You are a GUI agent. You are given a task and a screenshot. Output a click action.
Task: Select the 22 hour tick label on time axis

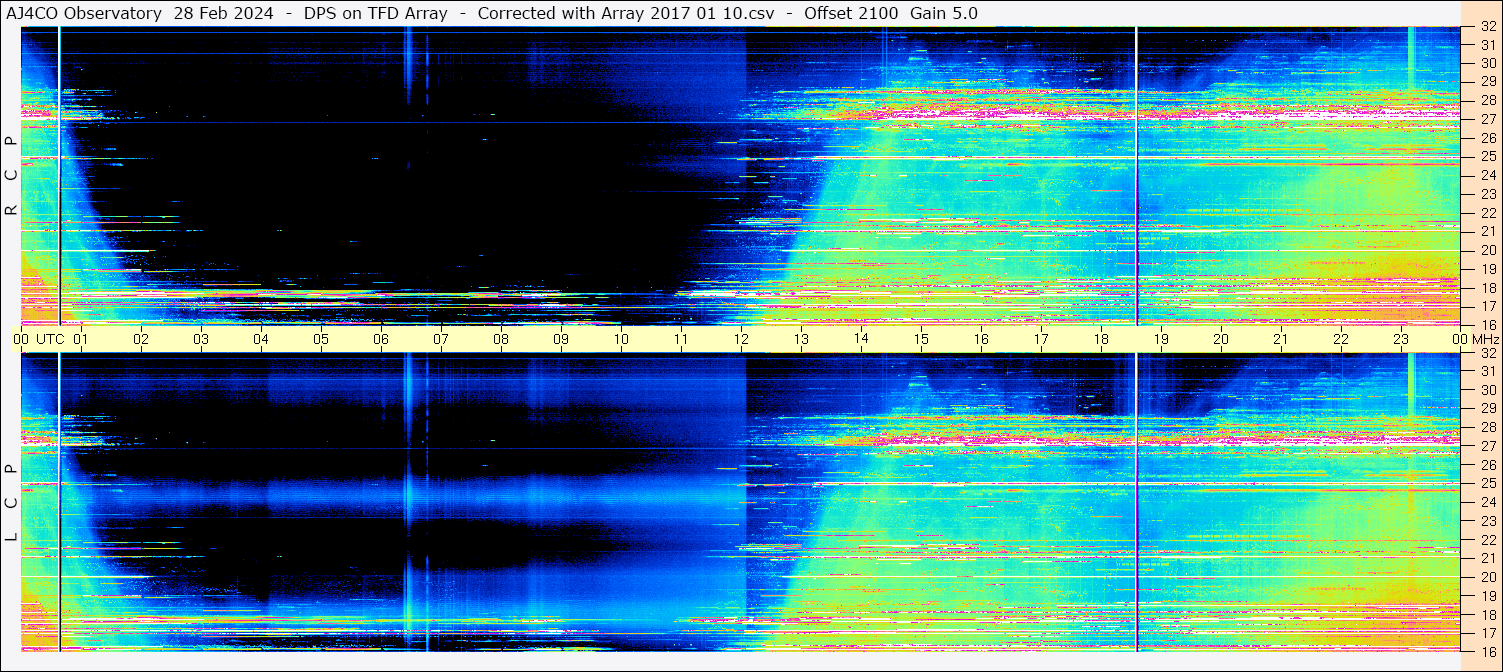1341,339
